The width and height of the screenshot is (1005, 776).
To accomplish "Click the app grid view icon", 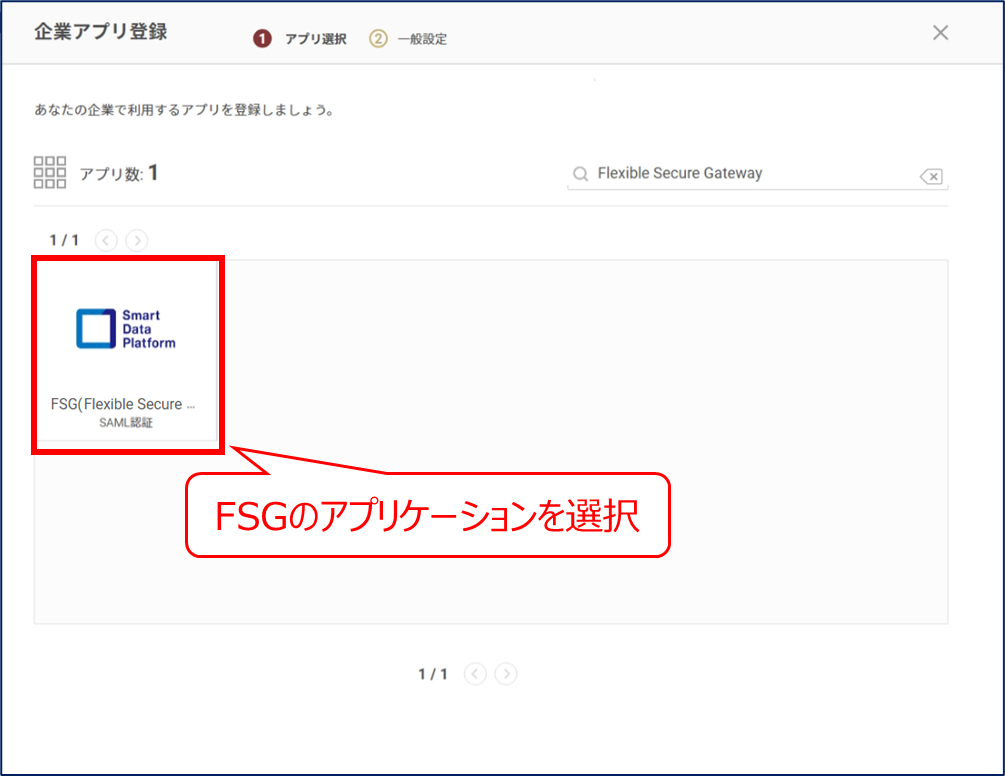I will click(x=50, y=172).
